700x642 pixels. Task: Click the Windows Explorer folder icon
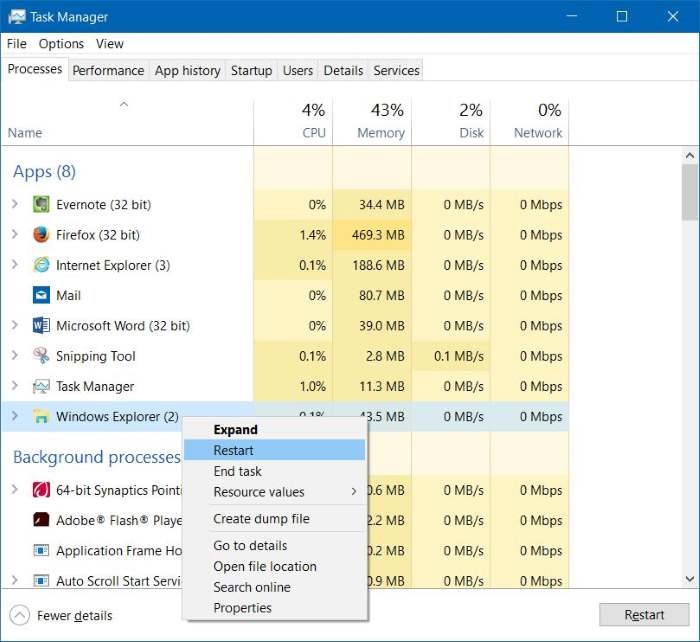(x=41, y=417)
